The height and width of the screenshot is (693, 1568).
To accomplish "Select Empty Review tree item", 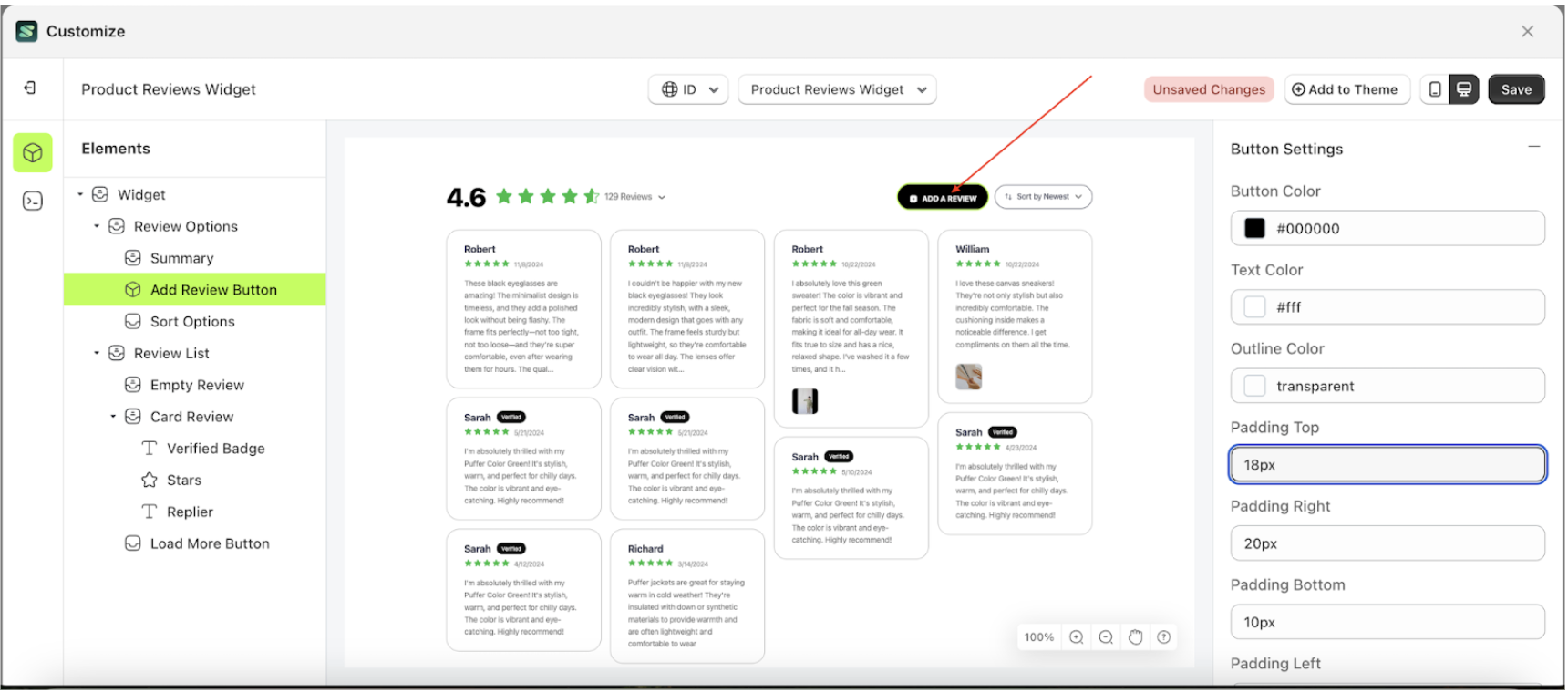I will point(197,385).
